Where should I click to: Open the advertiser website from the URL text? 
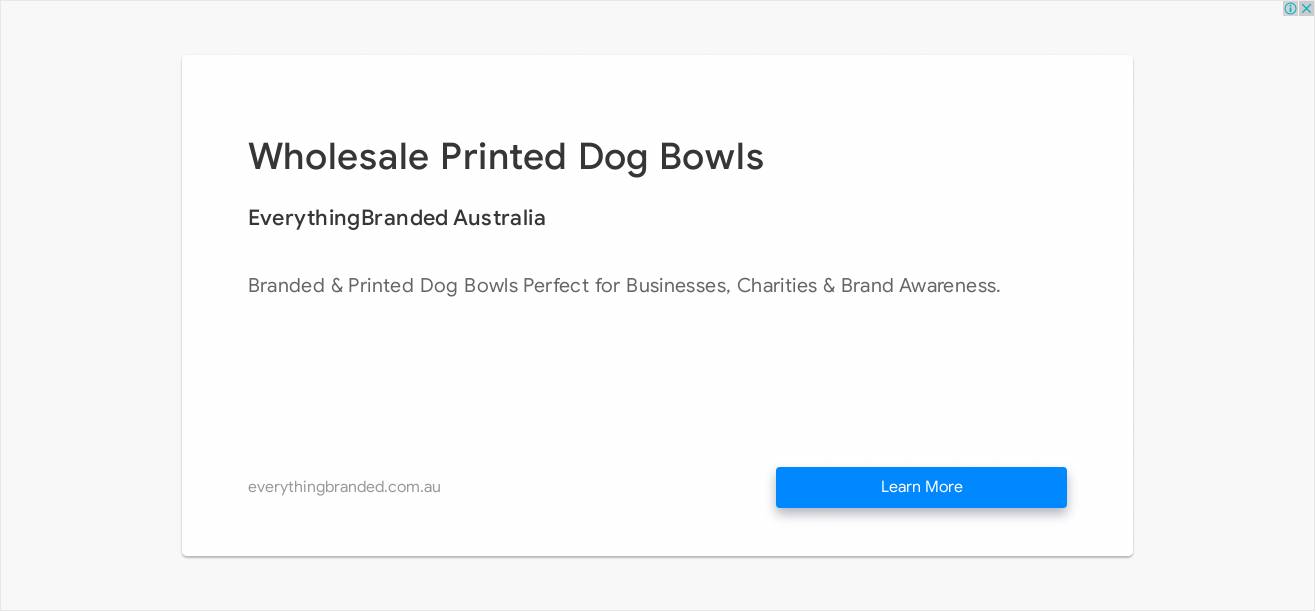344,487
